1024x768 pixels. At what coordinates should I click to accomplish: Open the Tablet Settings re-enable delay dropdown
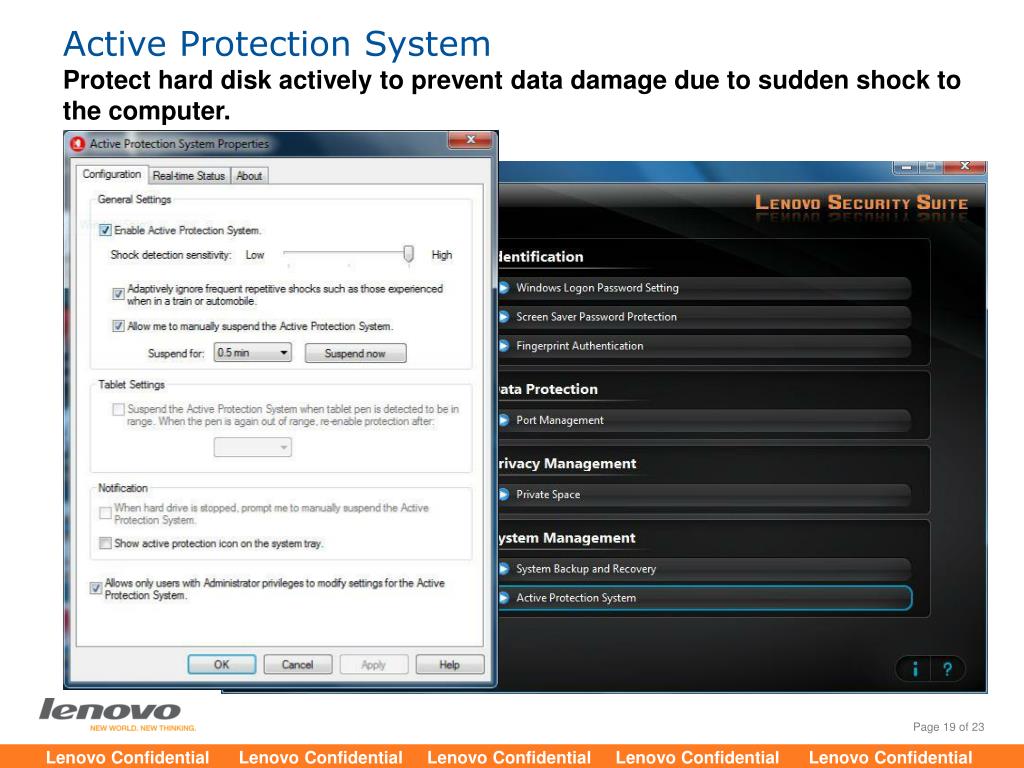253,447
